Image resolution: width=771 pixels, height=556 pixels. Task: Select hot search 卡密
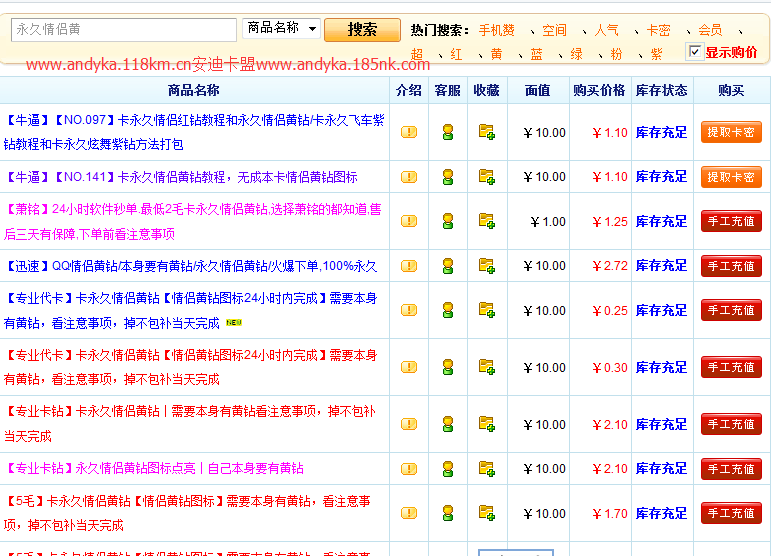pyautogui.click(x=658, y=30)
